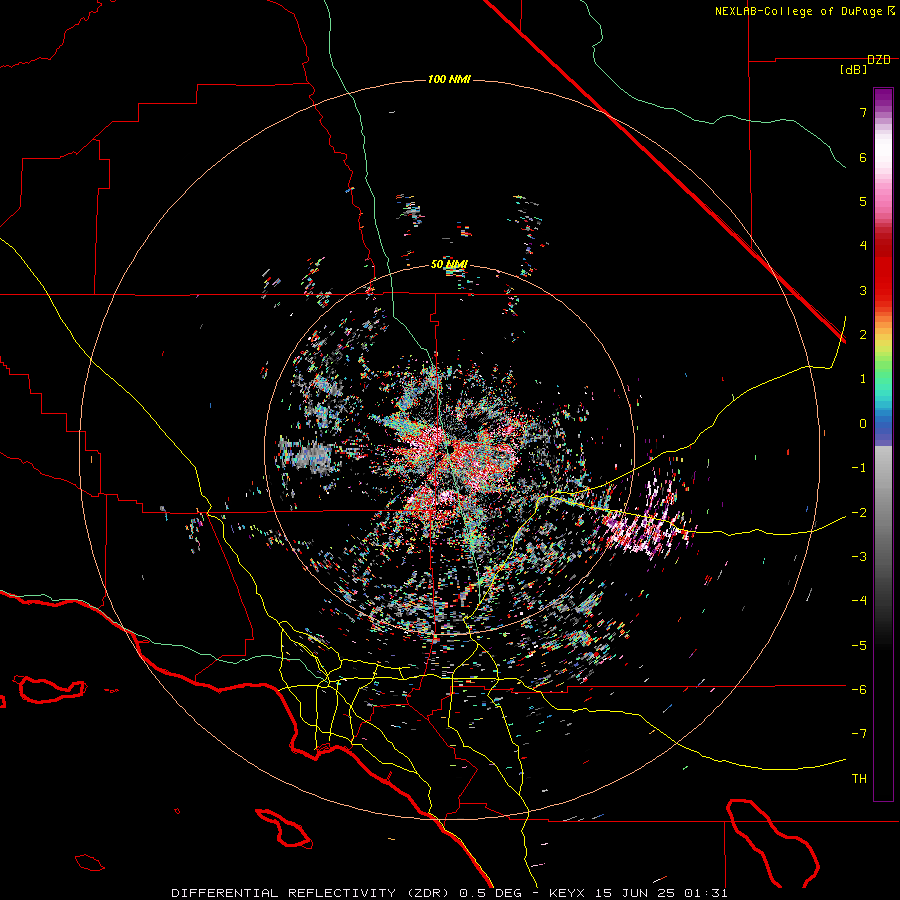Click the -1 value on the color scale
The image size is (900, 900).
pyautogui.click(x=859, y=468)
